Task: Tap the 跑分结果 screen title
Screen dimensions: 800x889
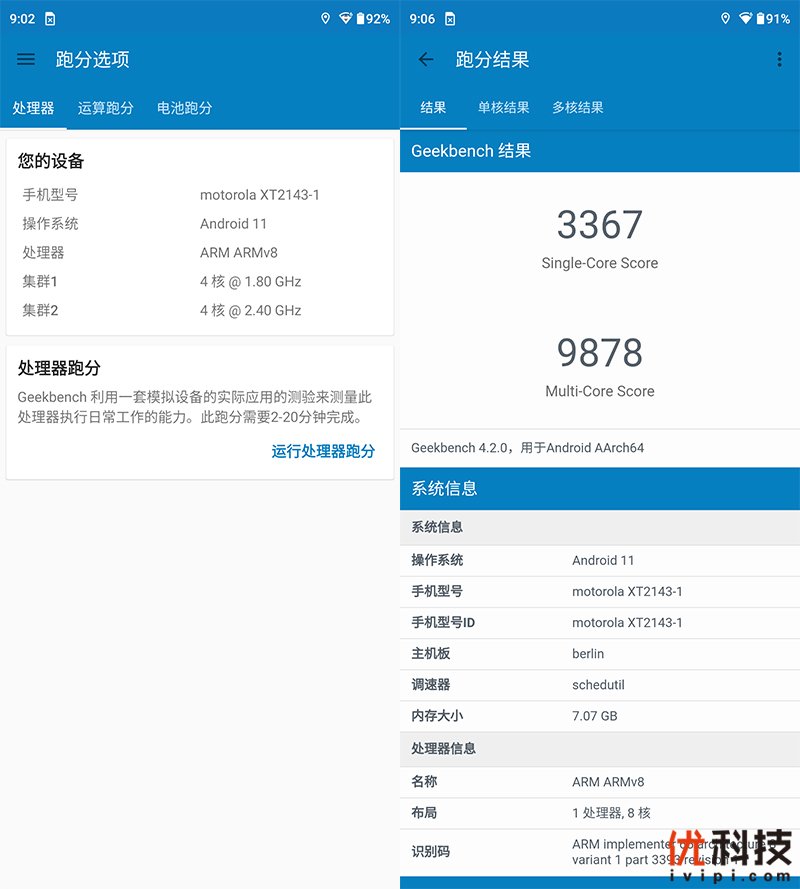Action: 492,60
